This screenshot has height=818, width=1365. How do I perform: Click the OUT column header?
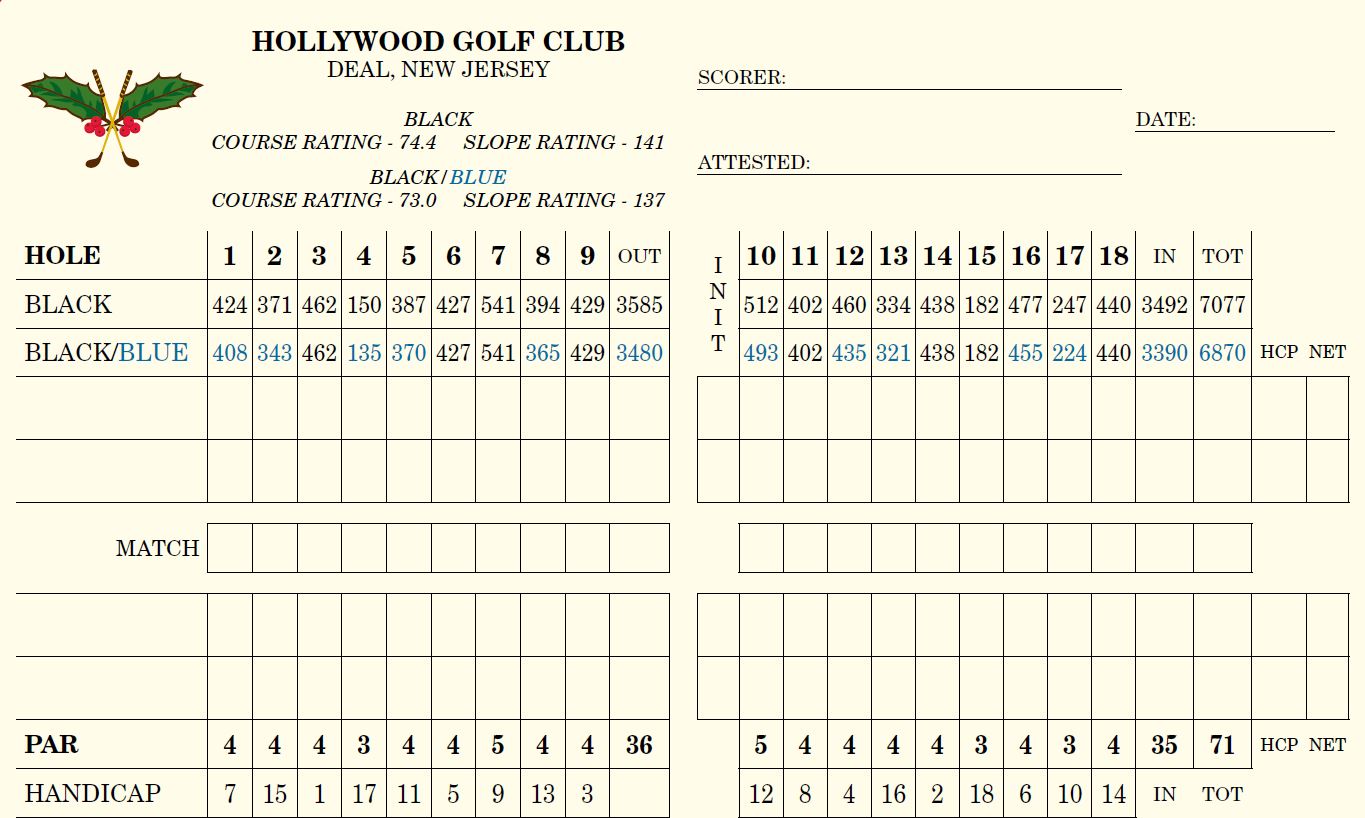click(639, 256)
